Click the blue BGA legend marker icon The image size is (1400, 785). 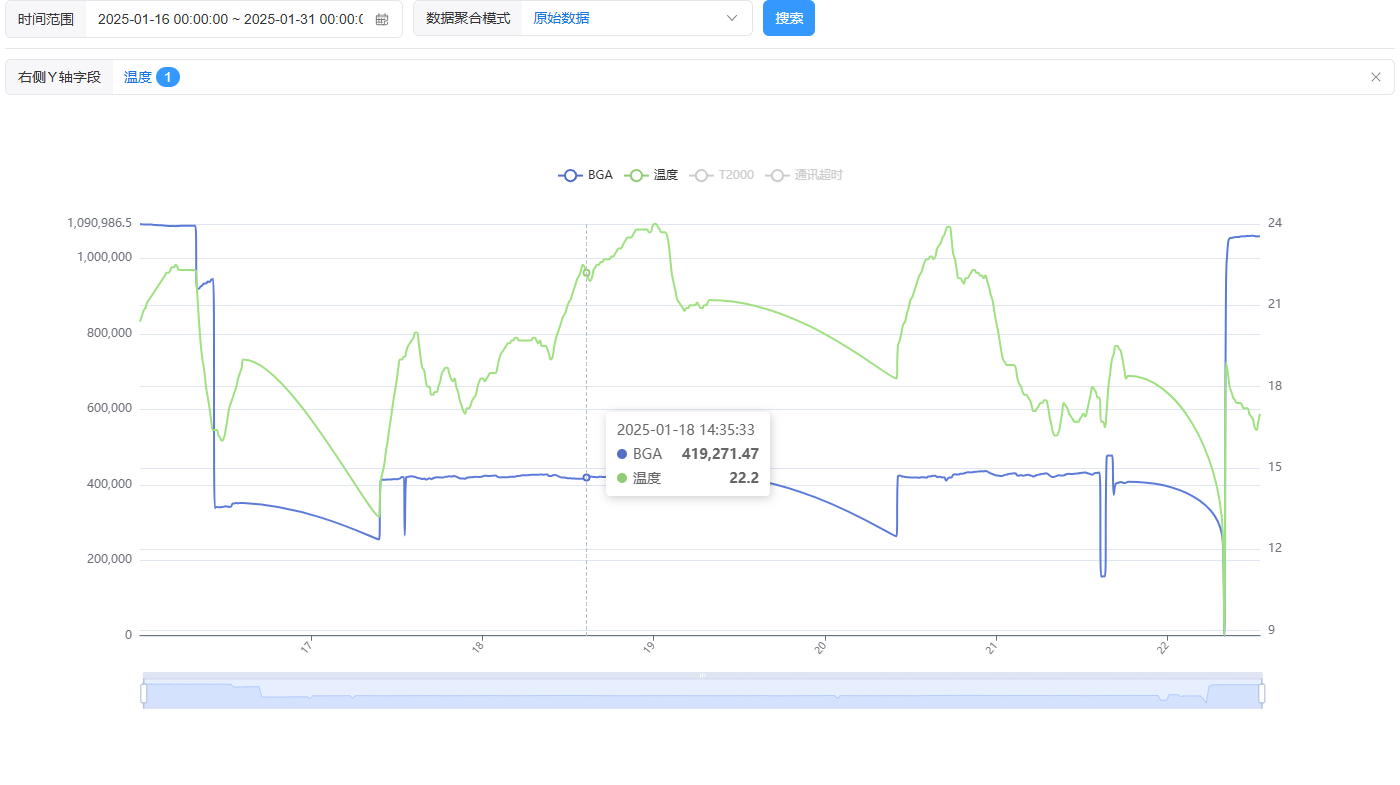click(570, 175)
